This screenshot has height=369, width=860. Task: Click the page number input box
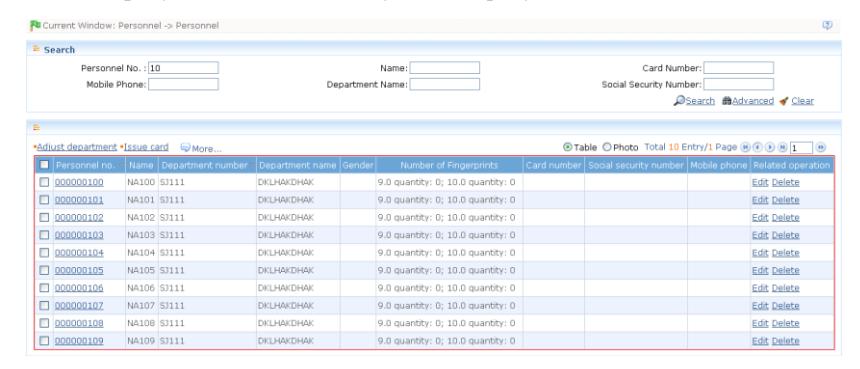pyautogui.click(x=801, y=147)
